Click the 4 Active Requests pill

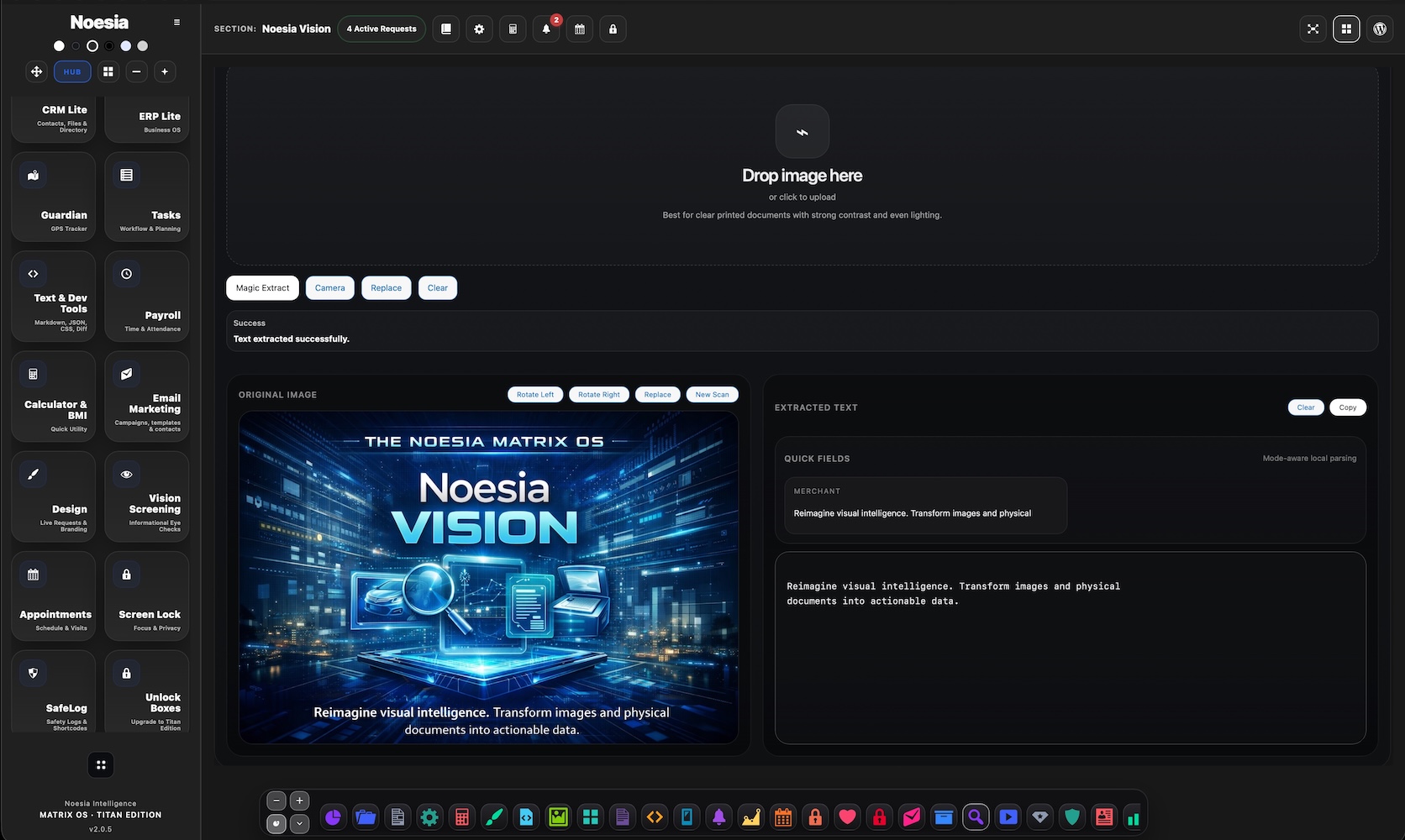coord(382,29)
